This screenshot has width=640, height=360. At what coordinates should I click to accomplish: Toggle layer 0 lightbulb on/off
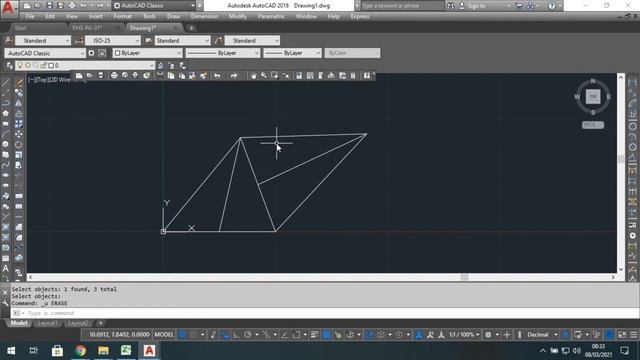[20, 65]
